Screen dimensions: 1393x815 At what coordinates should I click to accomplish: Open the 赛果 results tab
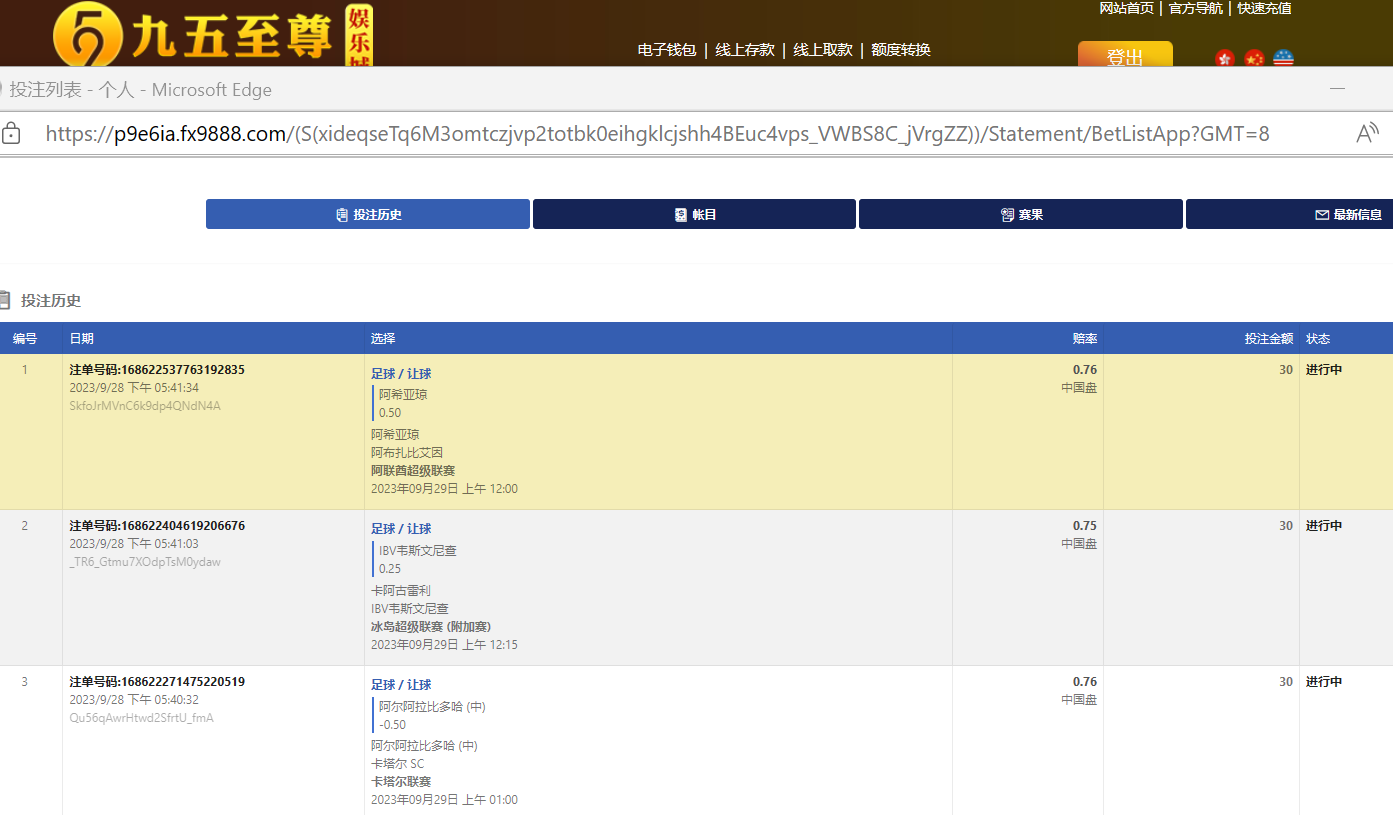click(x=1020, y=214)
